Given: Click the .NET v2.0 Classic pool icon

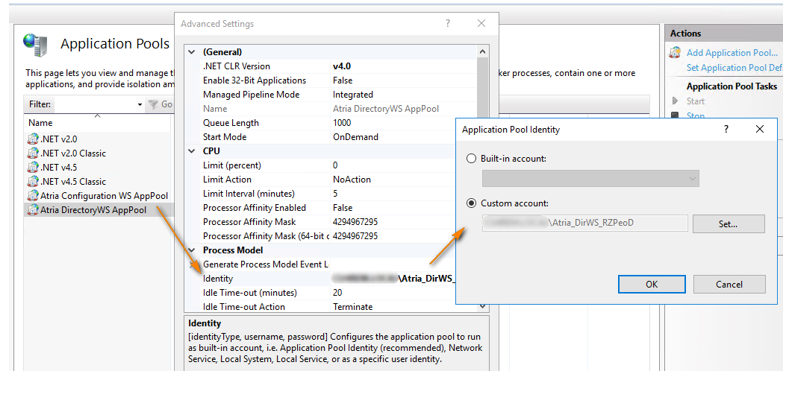Looking at the screenshot, I should click(33, 153).
